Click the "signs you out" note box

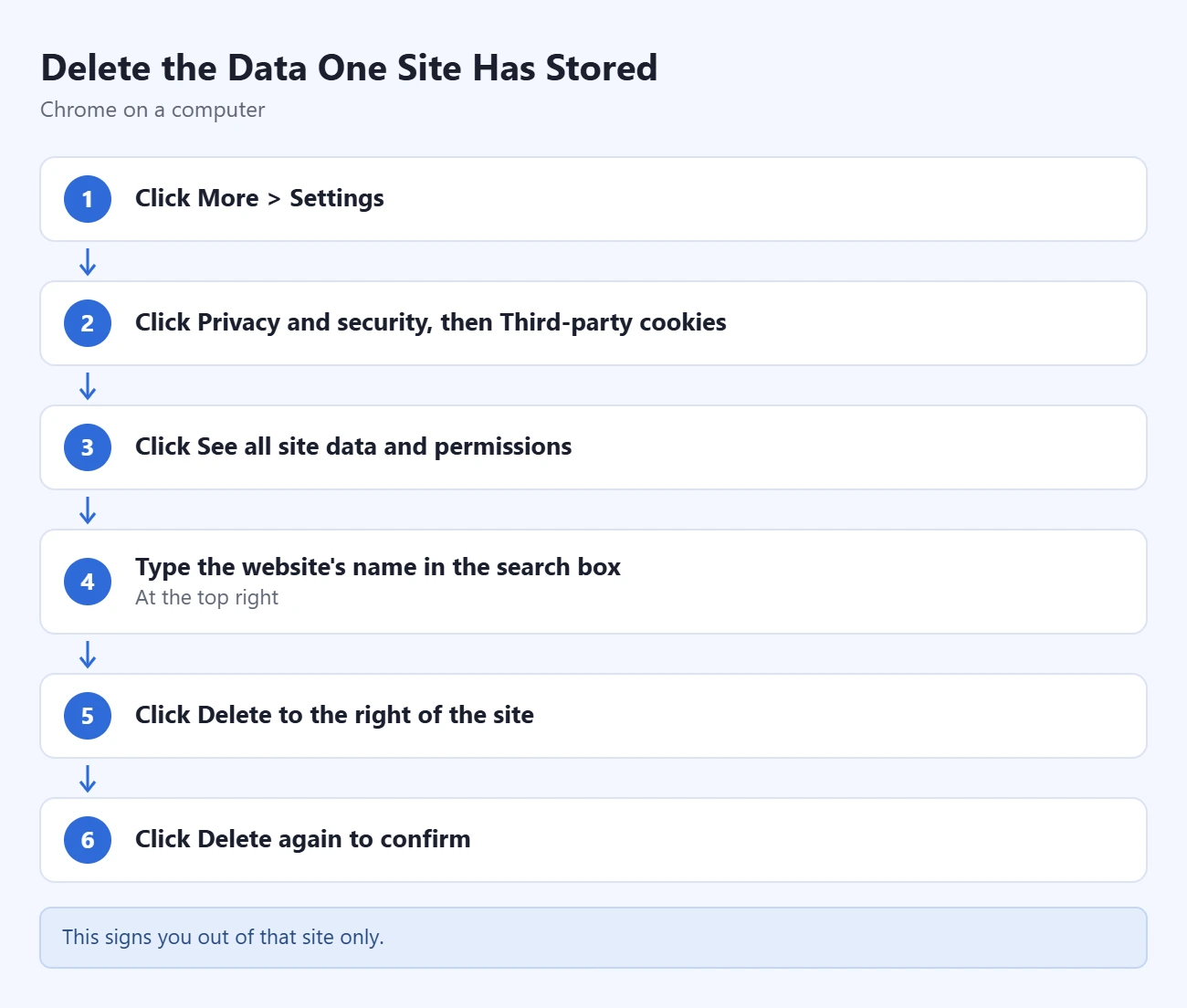(x=593, y=938)
